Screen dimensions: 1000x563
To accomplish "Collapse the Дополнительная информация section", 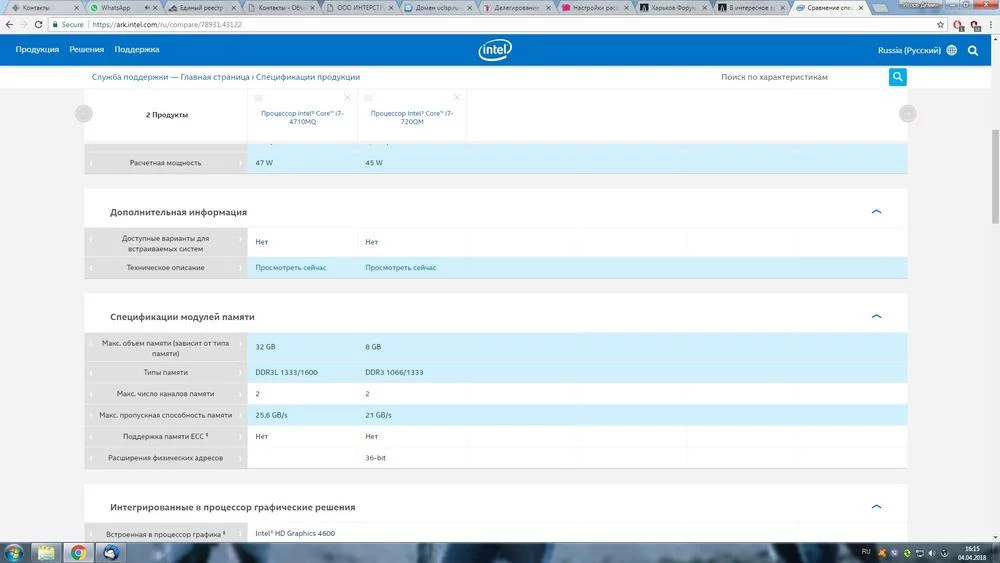I will click(x=876, y=212).
